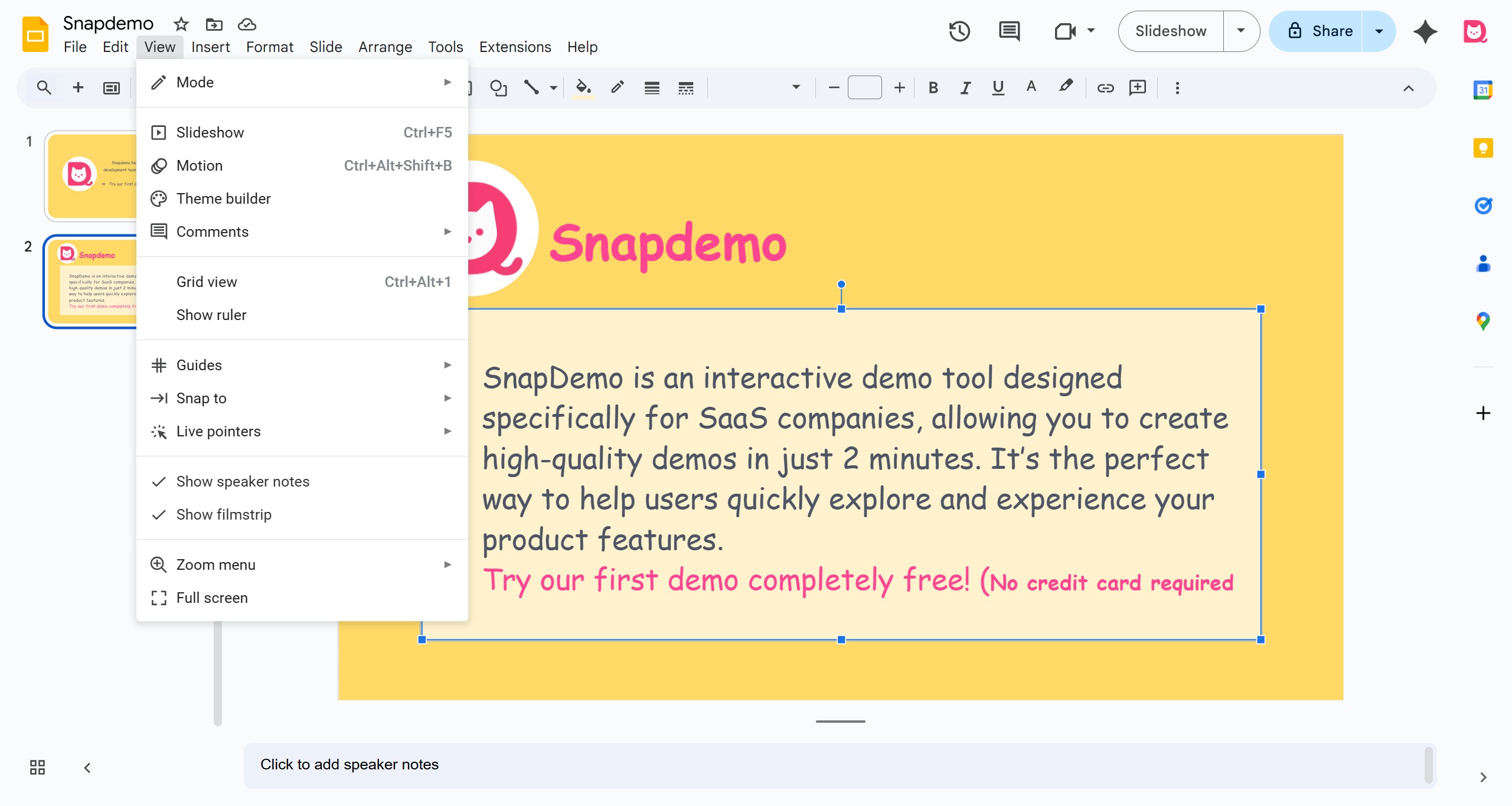The height and width of the screenshot is (806, 1512).
Task: Open Theme builder menu entry
Action: 302,199
